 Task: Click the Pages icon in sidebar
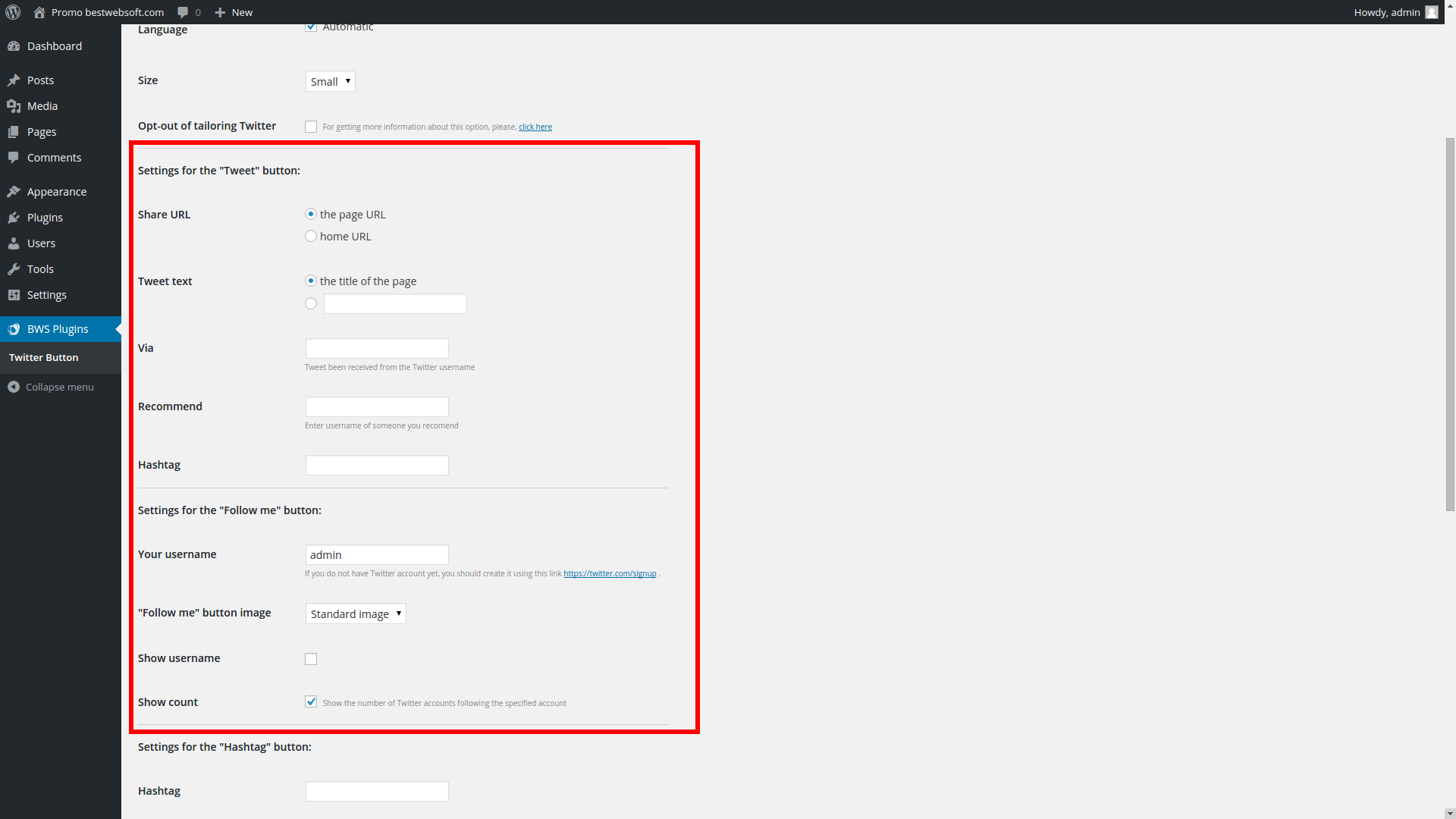tap(14, 132)
